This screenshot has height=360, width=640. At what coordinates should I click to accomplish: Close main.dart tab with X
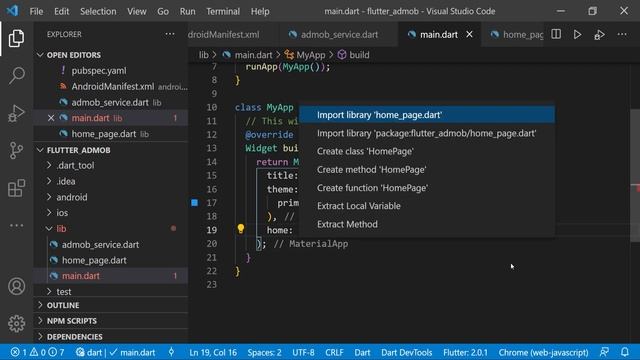pos(469,34)
